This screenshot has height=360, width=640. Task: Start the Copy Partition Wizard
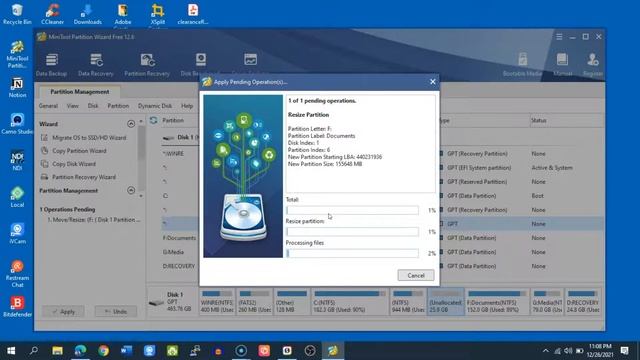pos(74,151)
